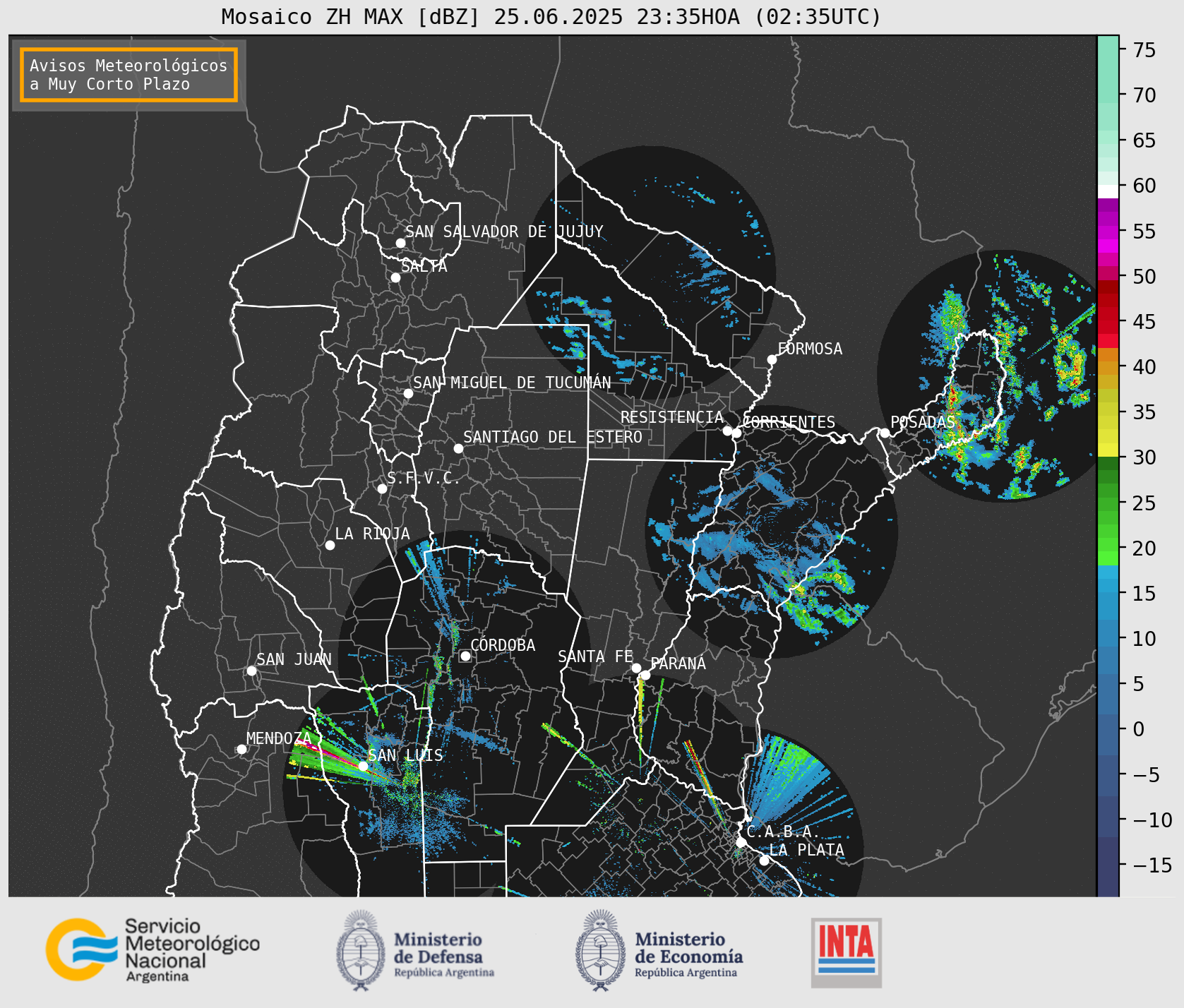The width and height of the screenshot is (1184, 1008).
Task: Select the C.A.B.A. city marker dot
Action: pos(741,842)
